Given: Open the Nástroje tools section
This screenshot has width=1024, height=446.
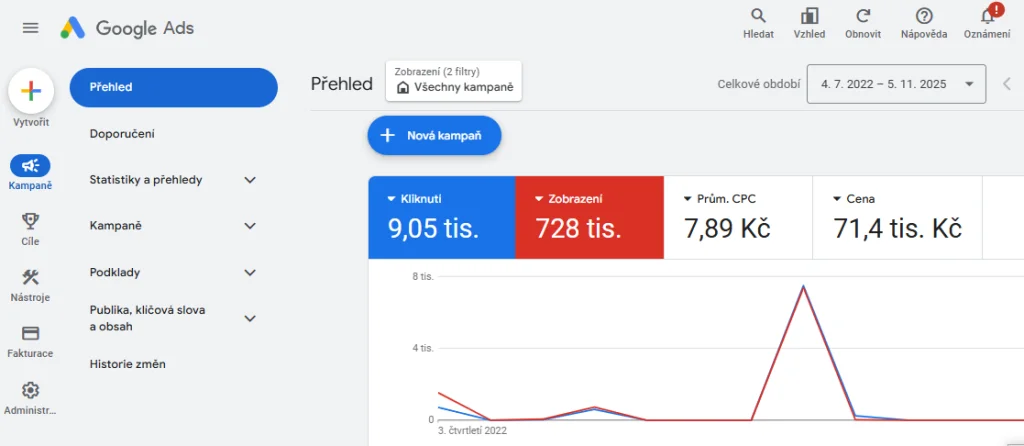Looking at the screenshot, I should [x=30, y=285].
